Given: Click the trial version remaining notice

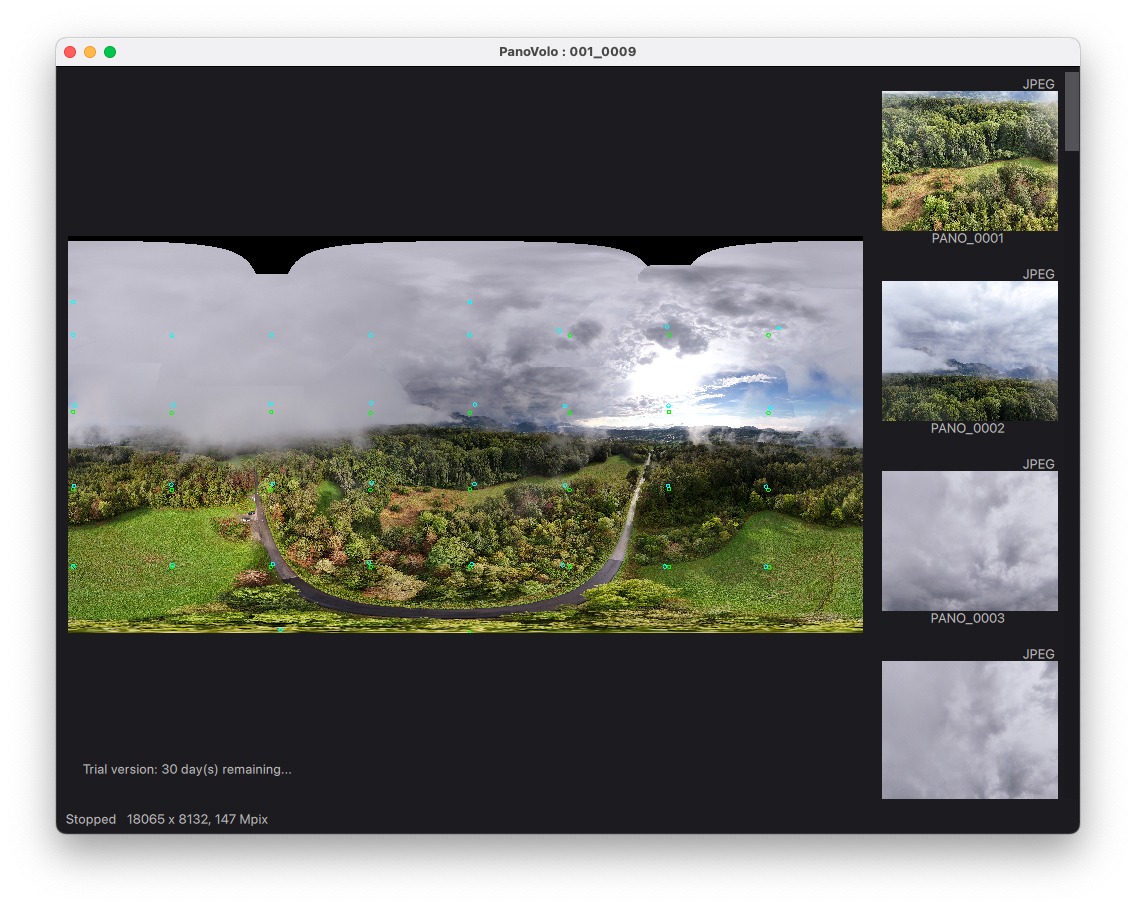Looking at the screenshot, I should click(x=187, y=770).
